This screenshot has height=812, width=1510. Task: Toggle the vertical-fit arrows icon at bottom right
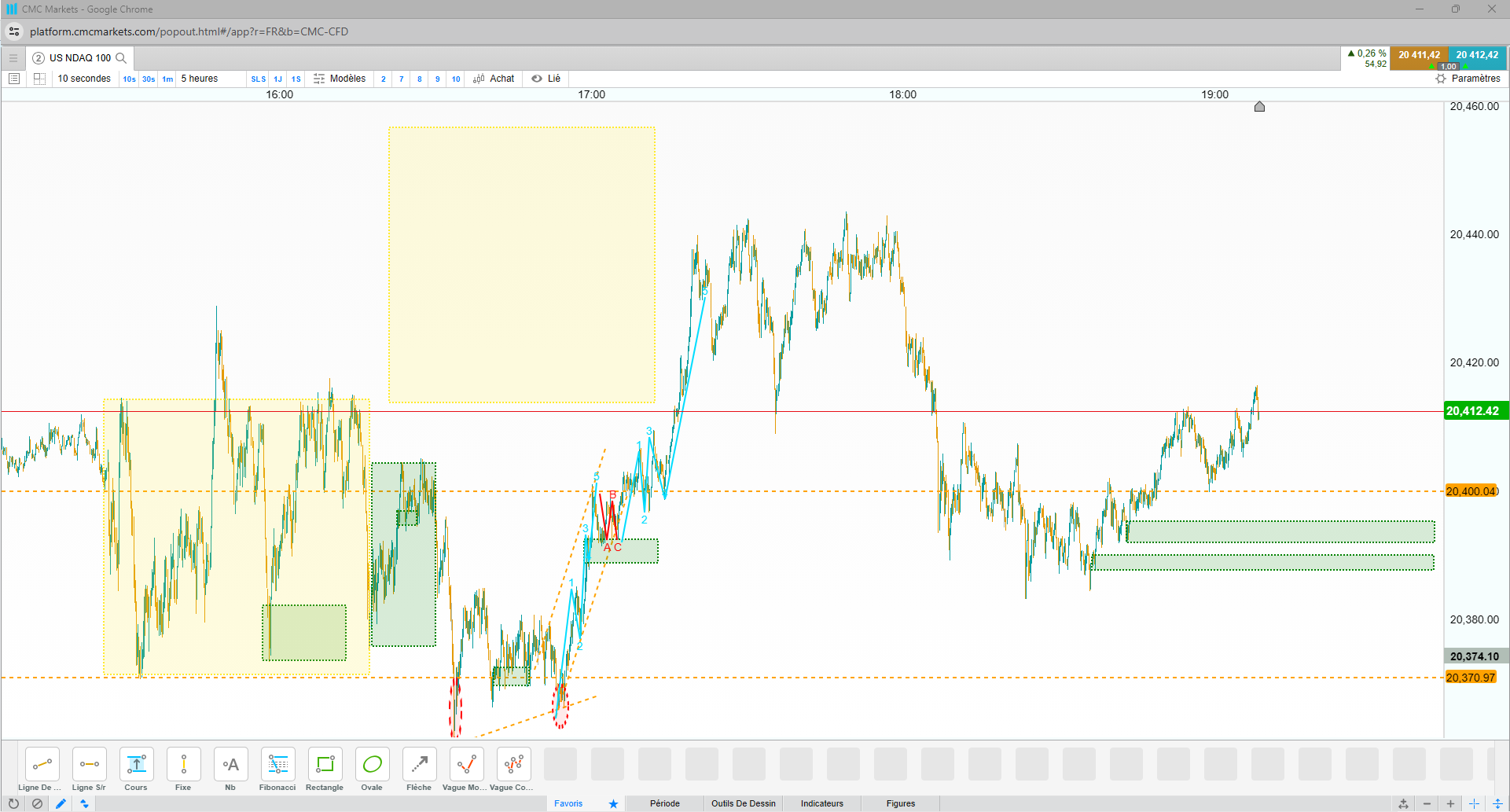pos(1497,803)
